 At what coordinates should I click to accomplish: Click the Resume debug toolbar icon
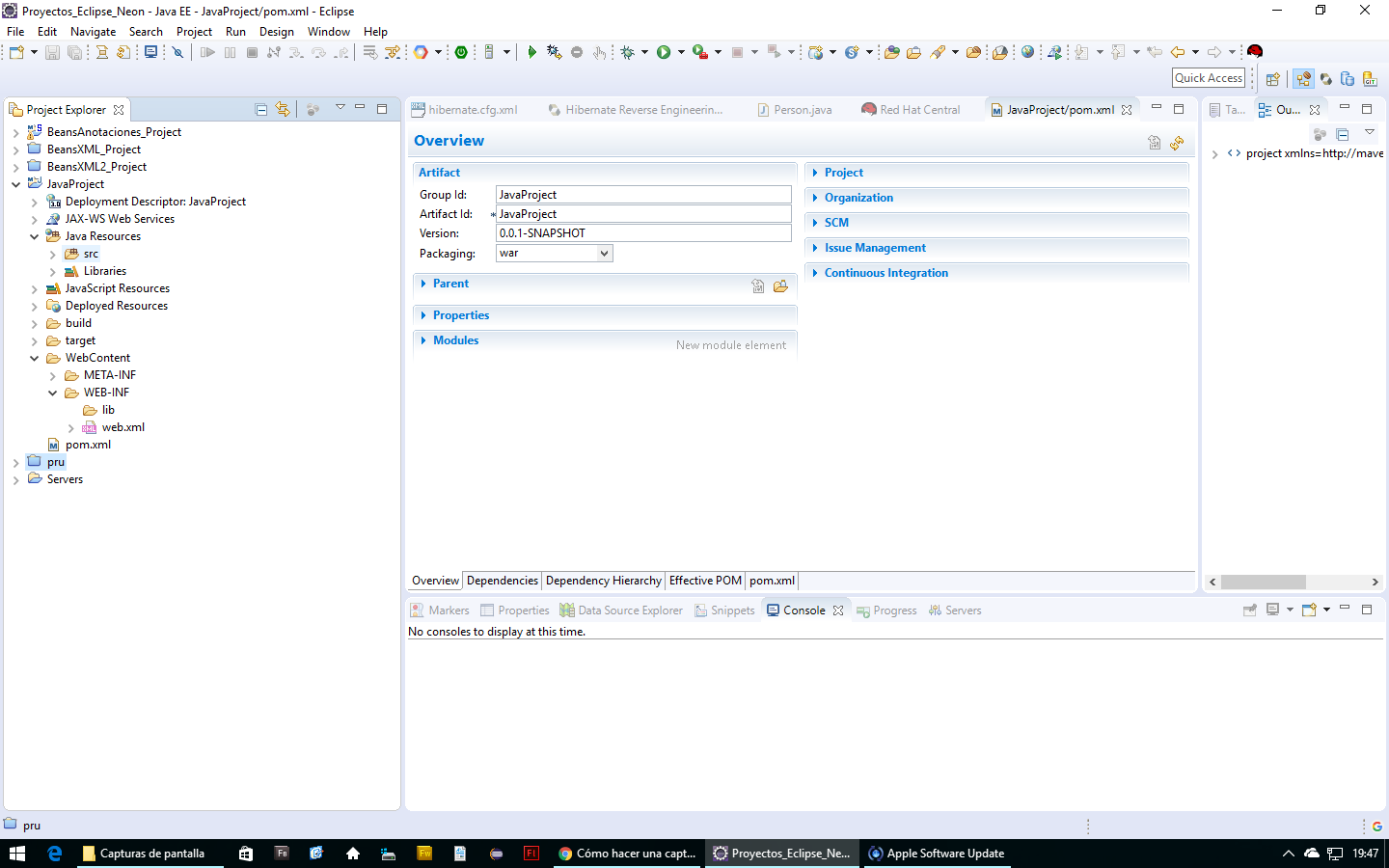(207, 52)
